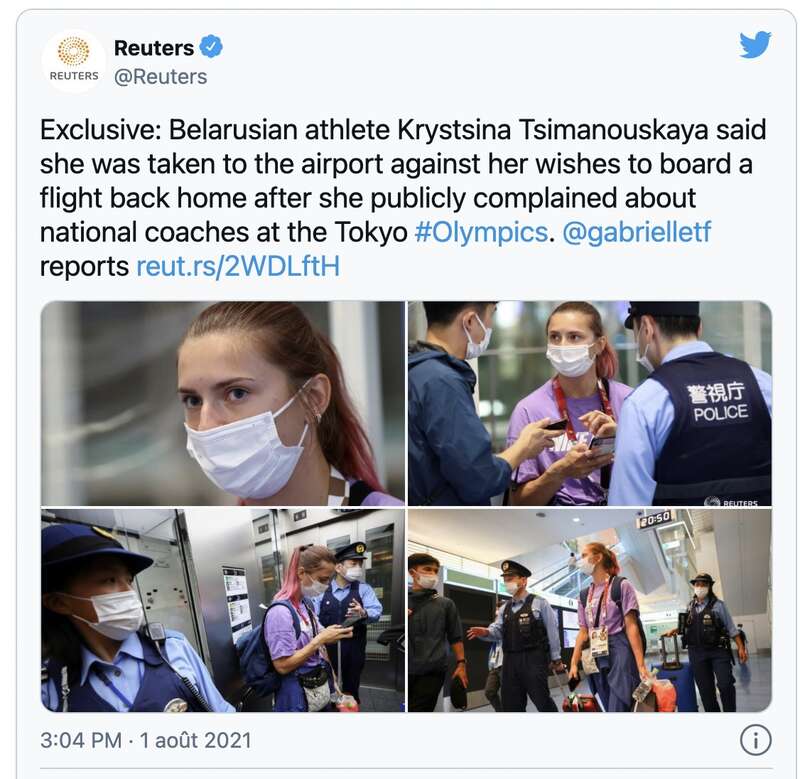Click the tweet body text

point(403,198)
